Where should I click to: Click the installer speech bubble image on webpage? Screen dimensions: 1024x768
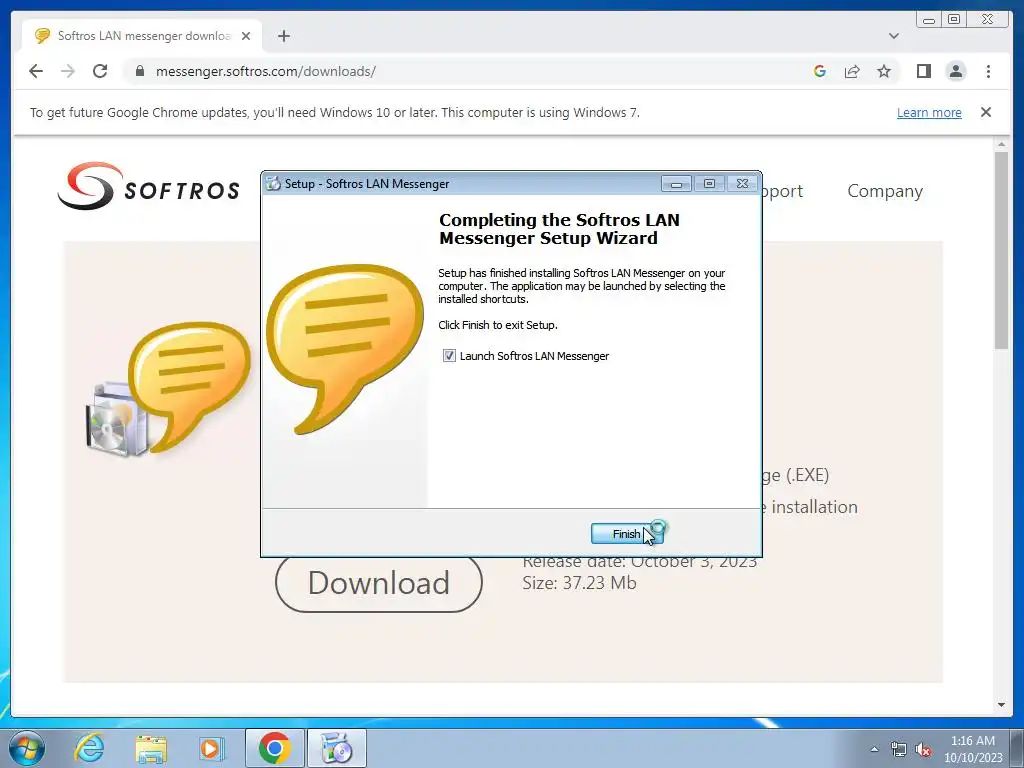(168, 388)
